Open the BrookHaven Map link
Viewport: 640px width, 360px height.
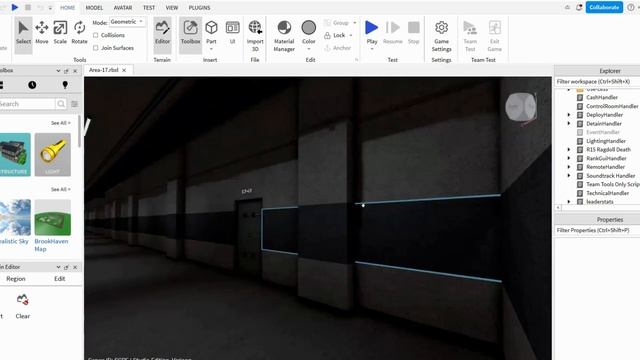pyautogui.click(x=51, y=245)
